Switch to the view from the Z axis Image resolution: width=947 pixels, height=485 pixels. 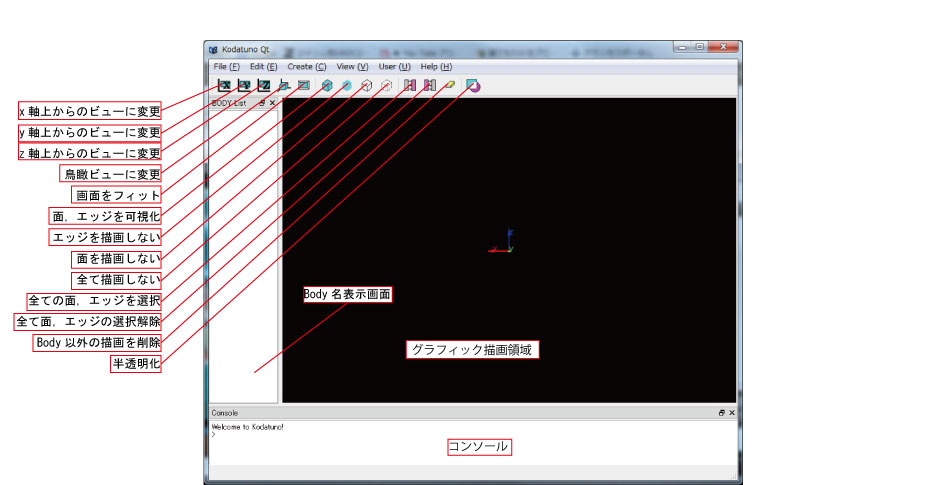click(264, 85)
